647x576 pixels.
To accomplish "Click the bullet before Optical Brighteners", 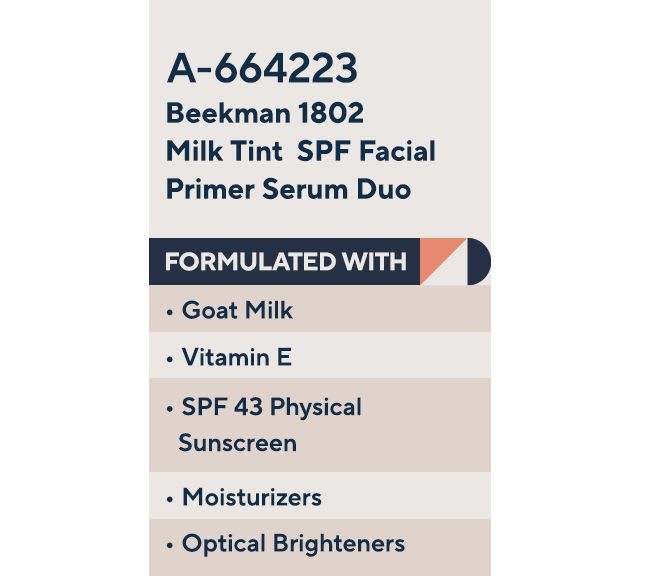I will 170,546.
